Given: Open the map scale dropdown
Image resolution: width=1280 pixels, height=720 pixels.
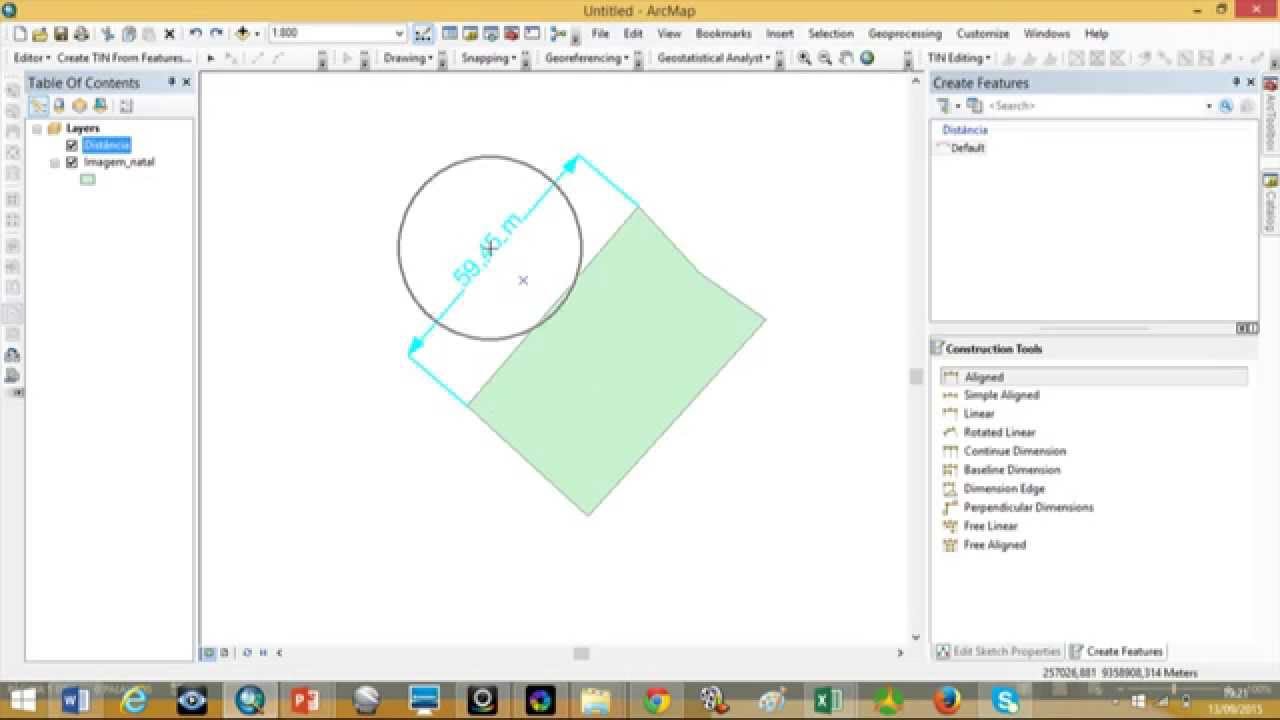Looking at the screenshot, I should point(399,34).
